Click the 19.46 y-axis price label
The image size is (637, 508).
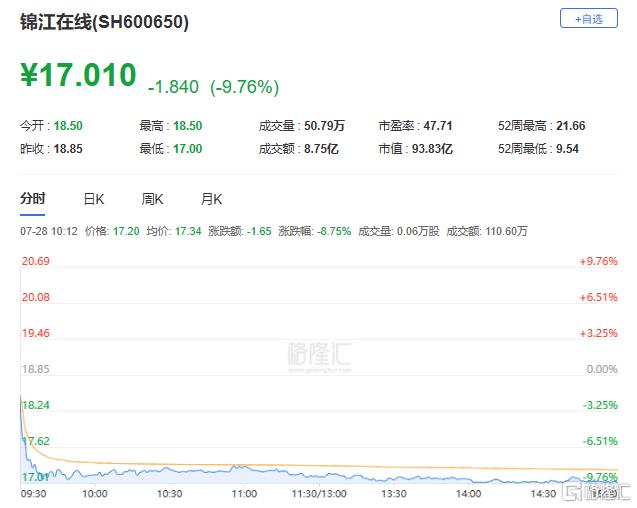36,333
